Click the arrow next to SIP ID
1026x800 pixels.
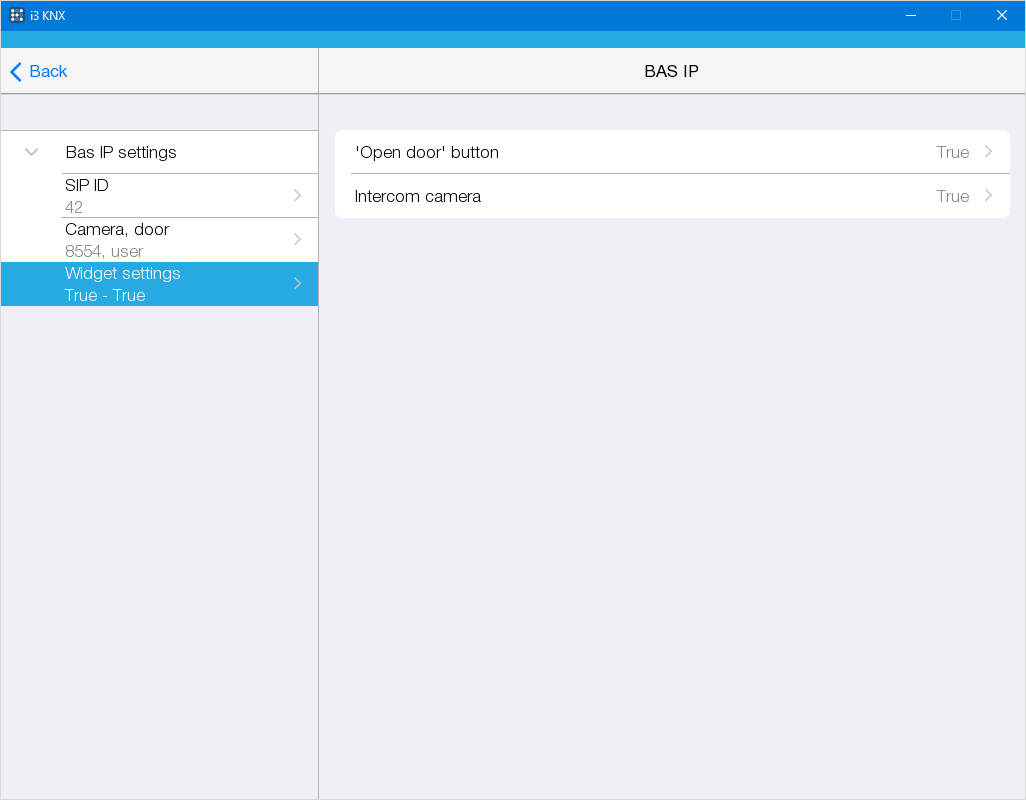297,195
